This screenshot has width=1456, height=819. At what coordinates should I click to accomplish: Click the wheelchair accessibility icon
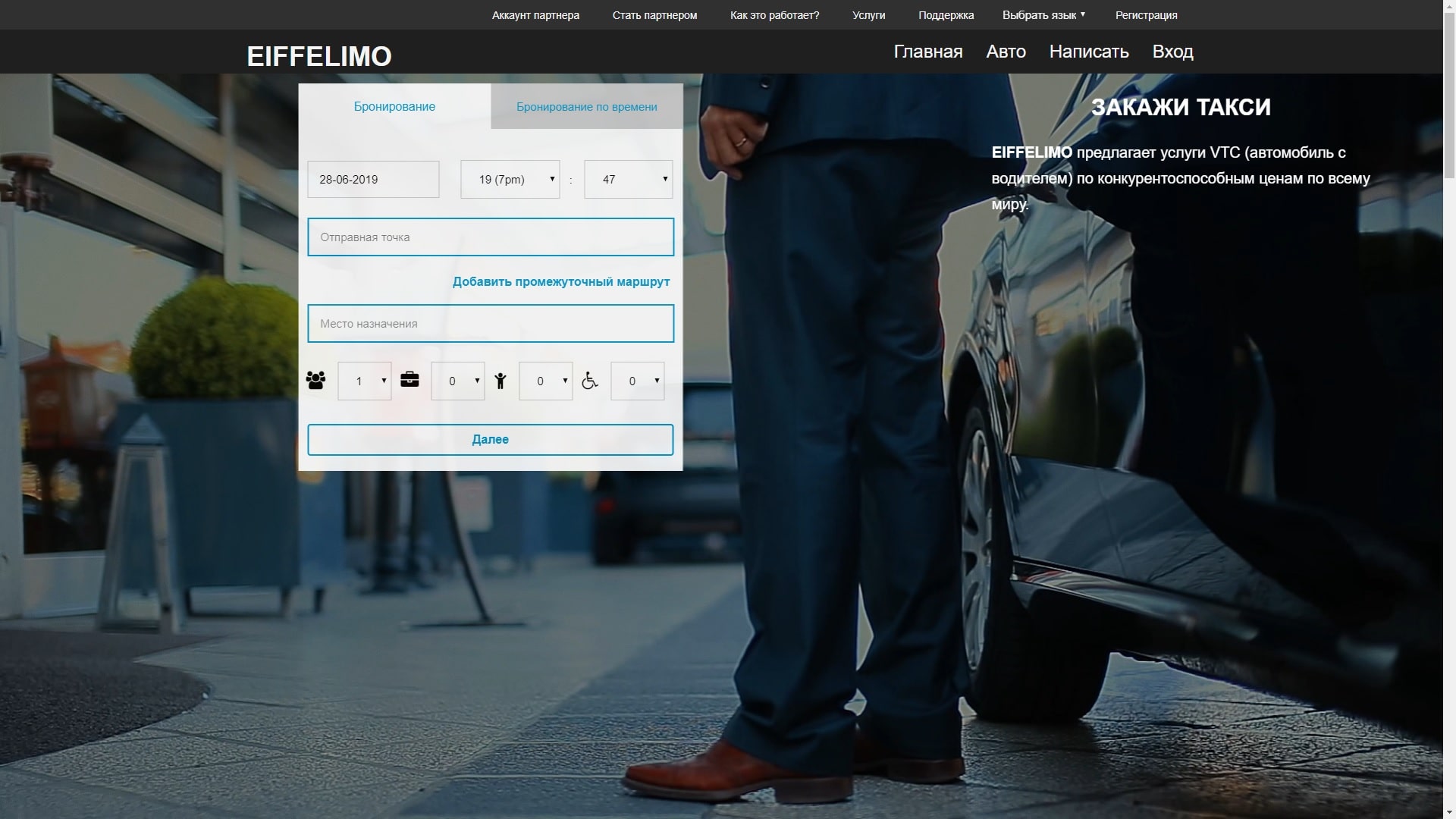click(x=590, y=380)
